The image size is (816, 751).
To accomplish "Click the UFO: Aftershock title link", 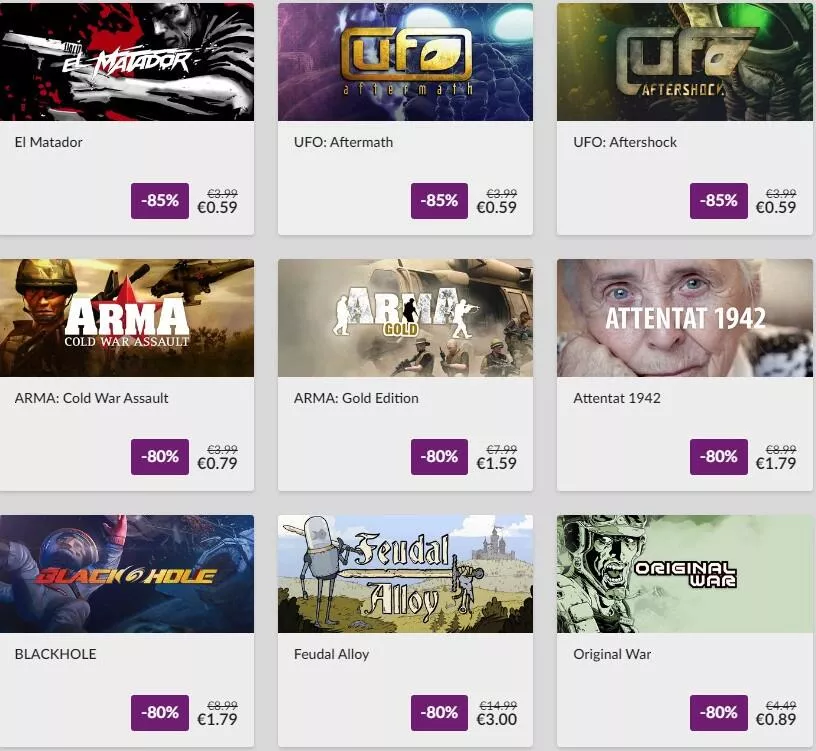I will 625,142.
